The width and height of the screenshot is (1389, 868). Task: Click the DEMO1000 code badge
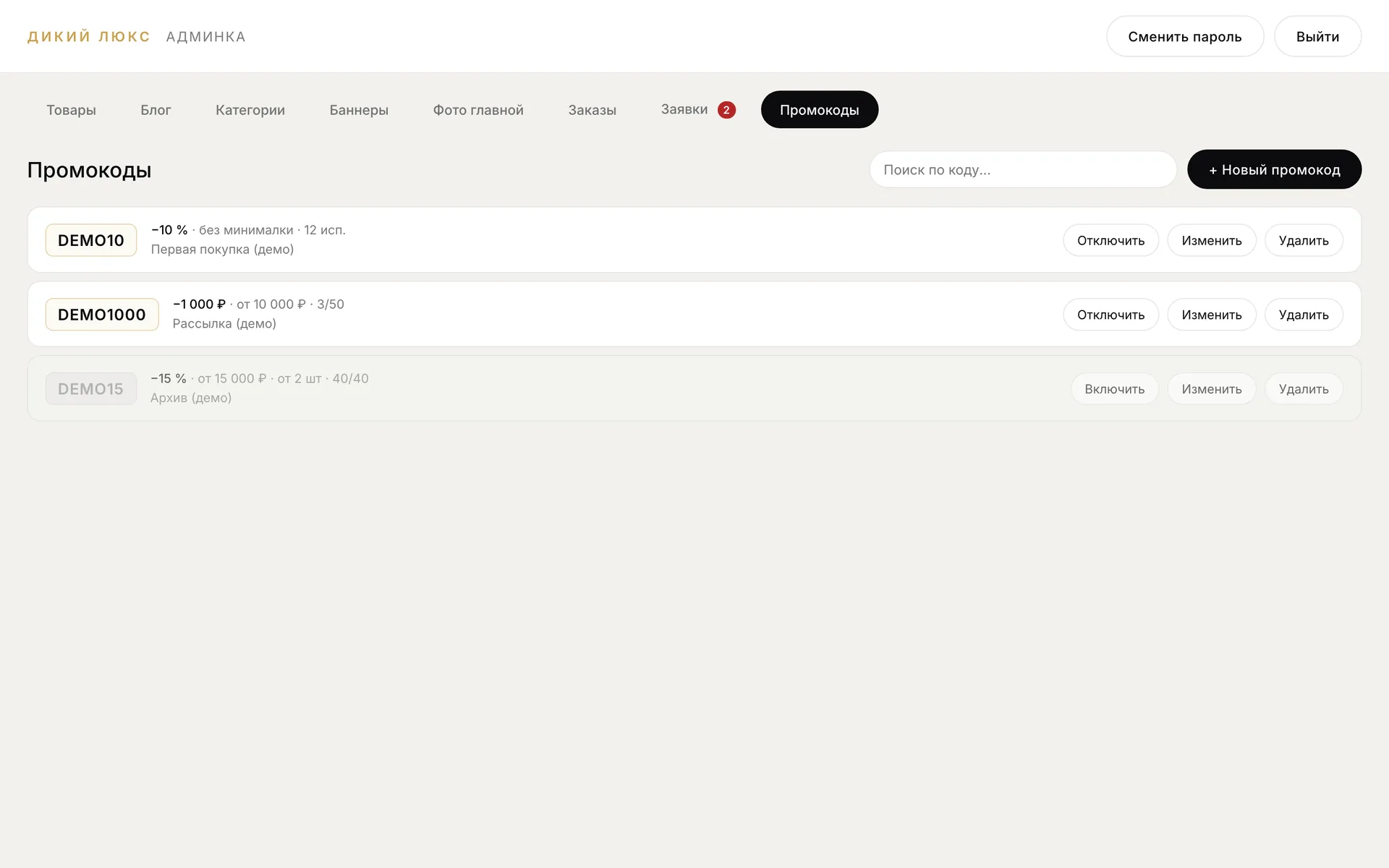click(102, 315)
